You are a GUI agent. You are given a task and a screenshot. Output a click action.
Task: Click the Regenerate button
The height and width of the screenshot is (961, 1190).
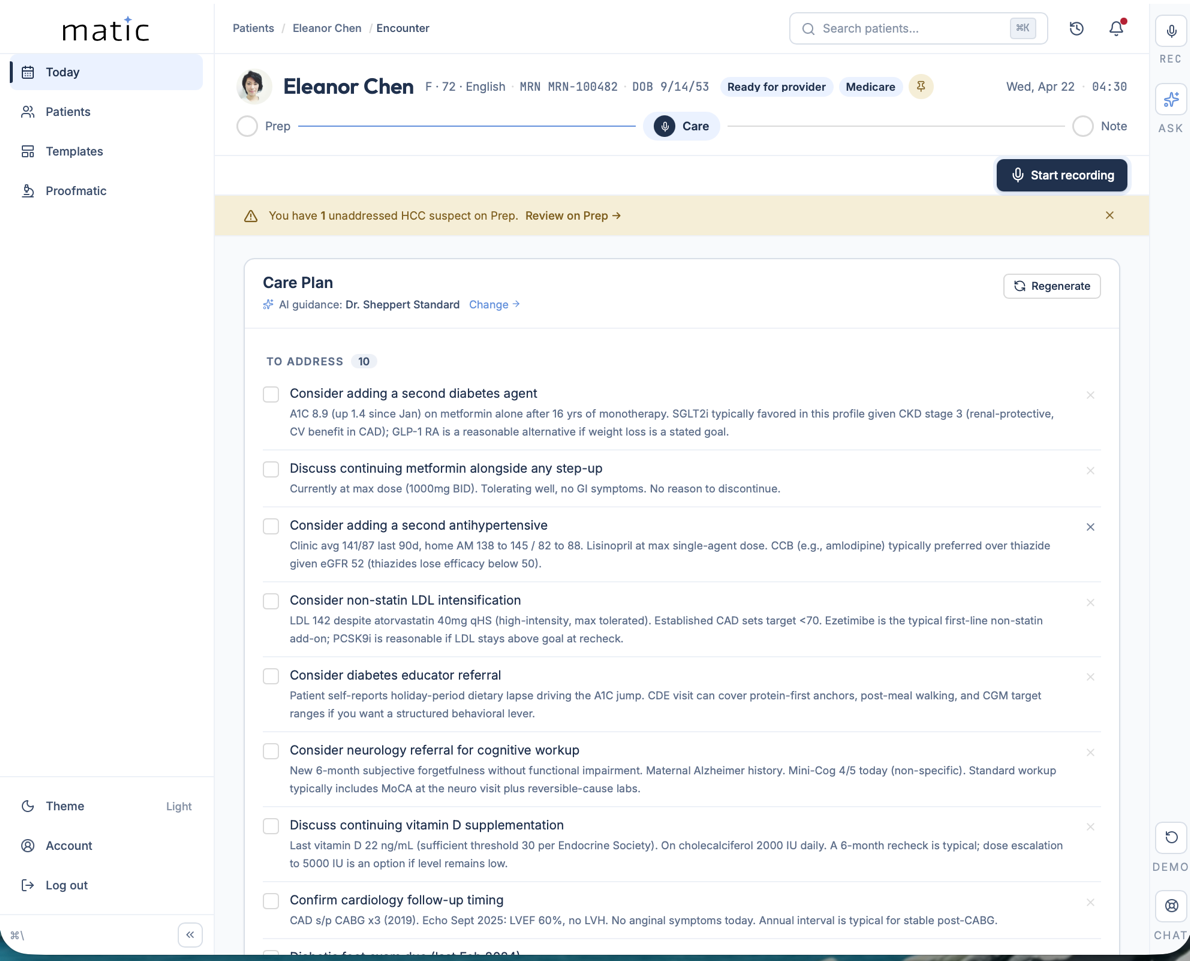[1052, 286]
